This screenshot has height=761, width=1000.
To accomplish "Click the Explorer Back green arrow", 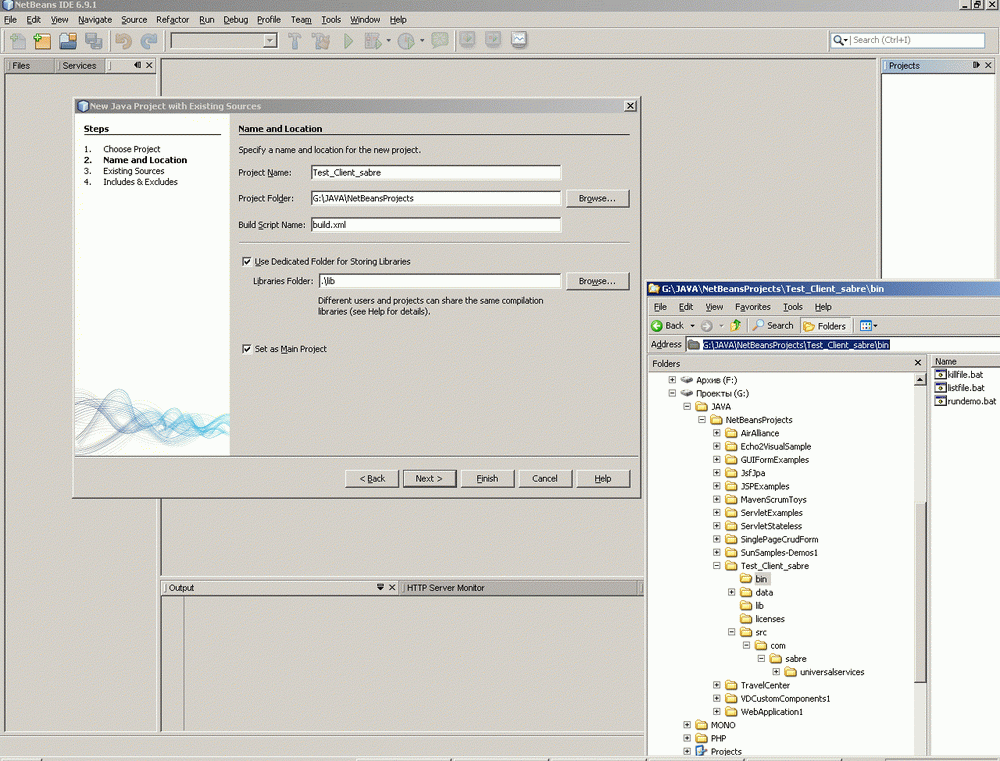I will click(657, 326).
